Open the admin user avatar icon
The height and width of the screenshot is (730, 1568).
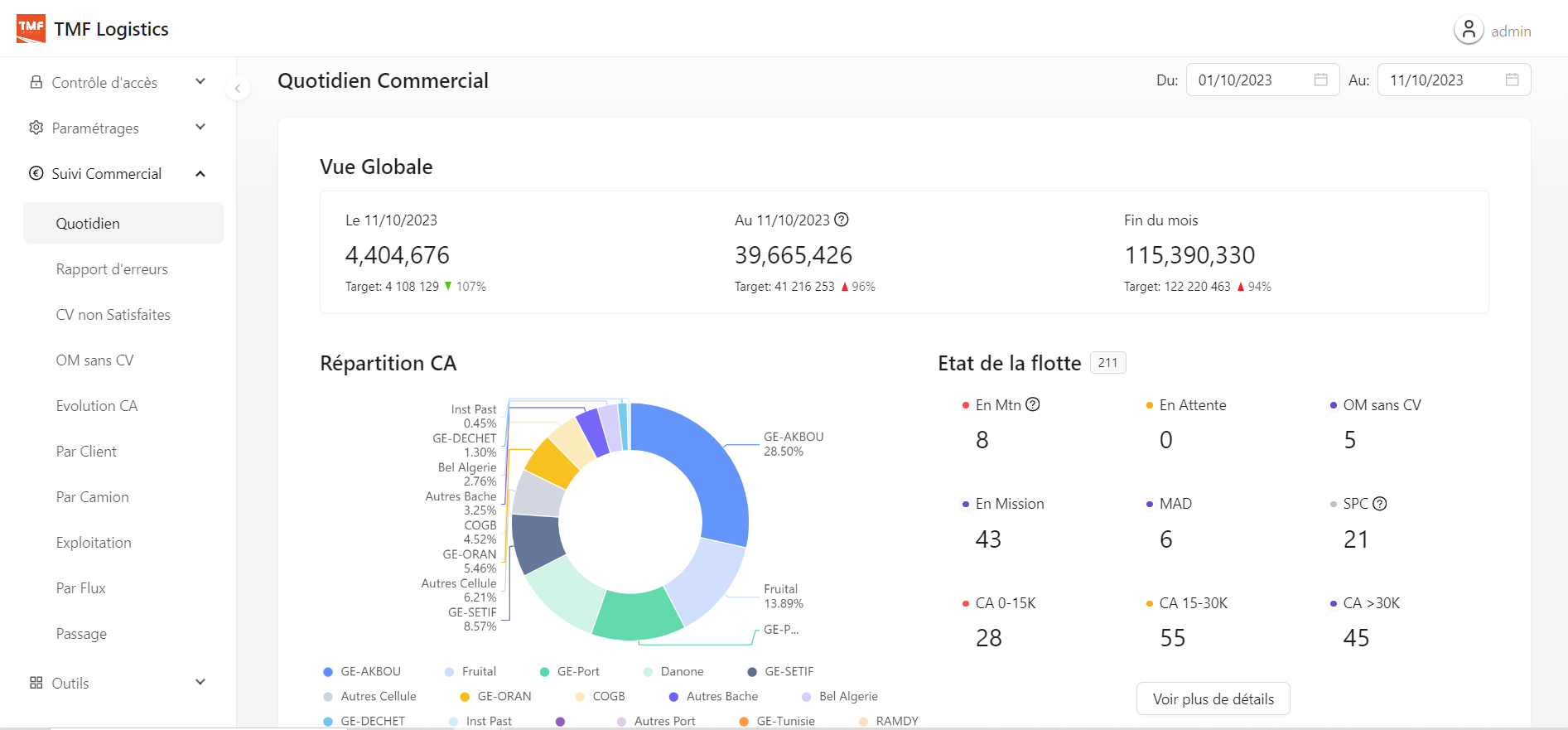[x=1469, y=31]
